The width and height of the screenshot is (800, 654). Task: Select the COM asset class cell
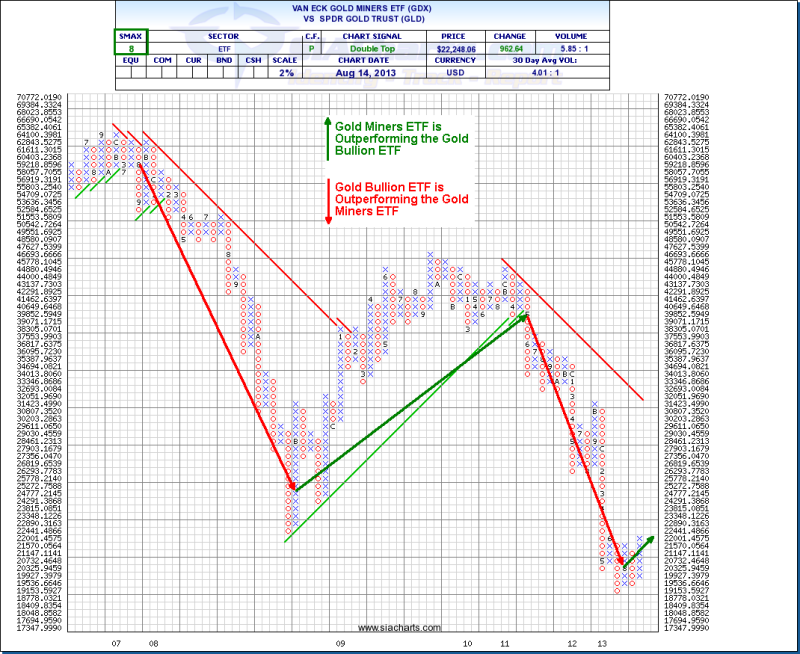tap(161, 59)
